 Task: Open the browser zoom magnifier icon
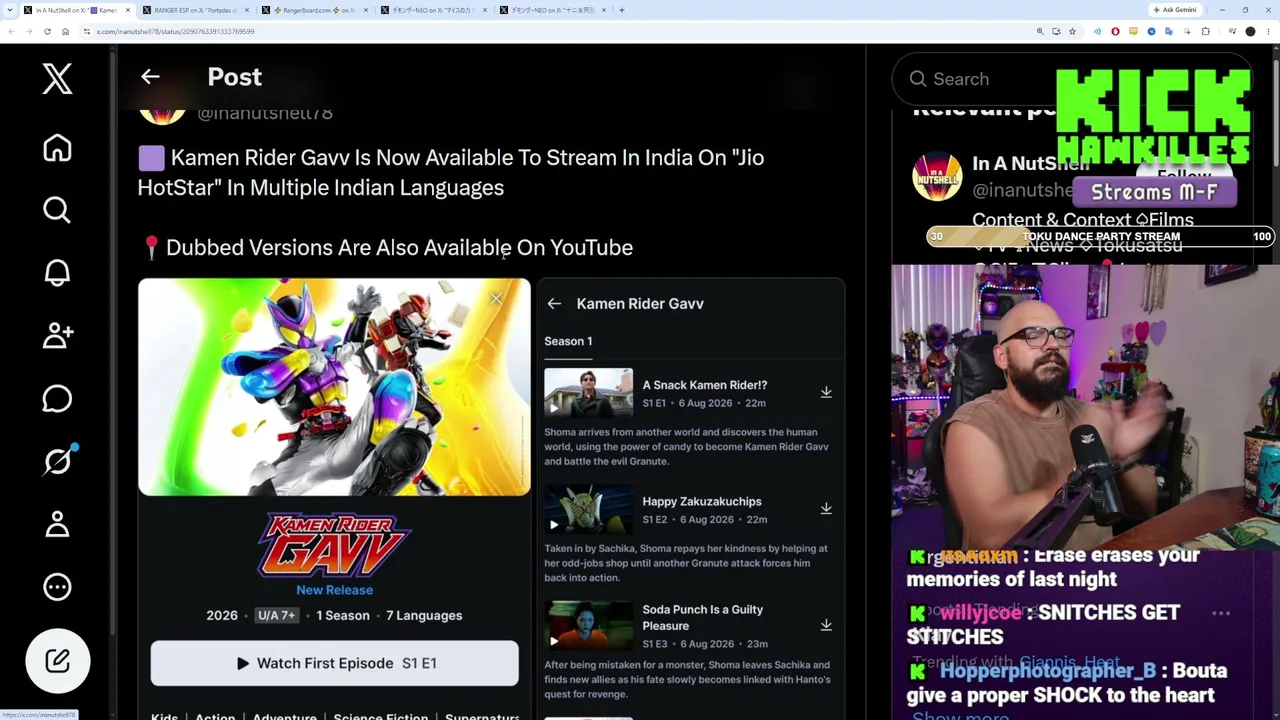pyautogui.click(x=1040, y=31)
